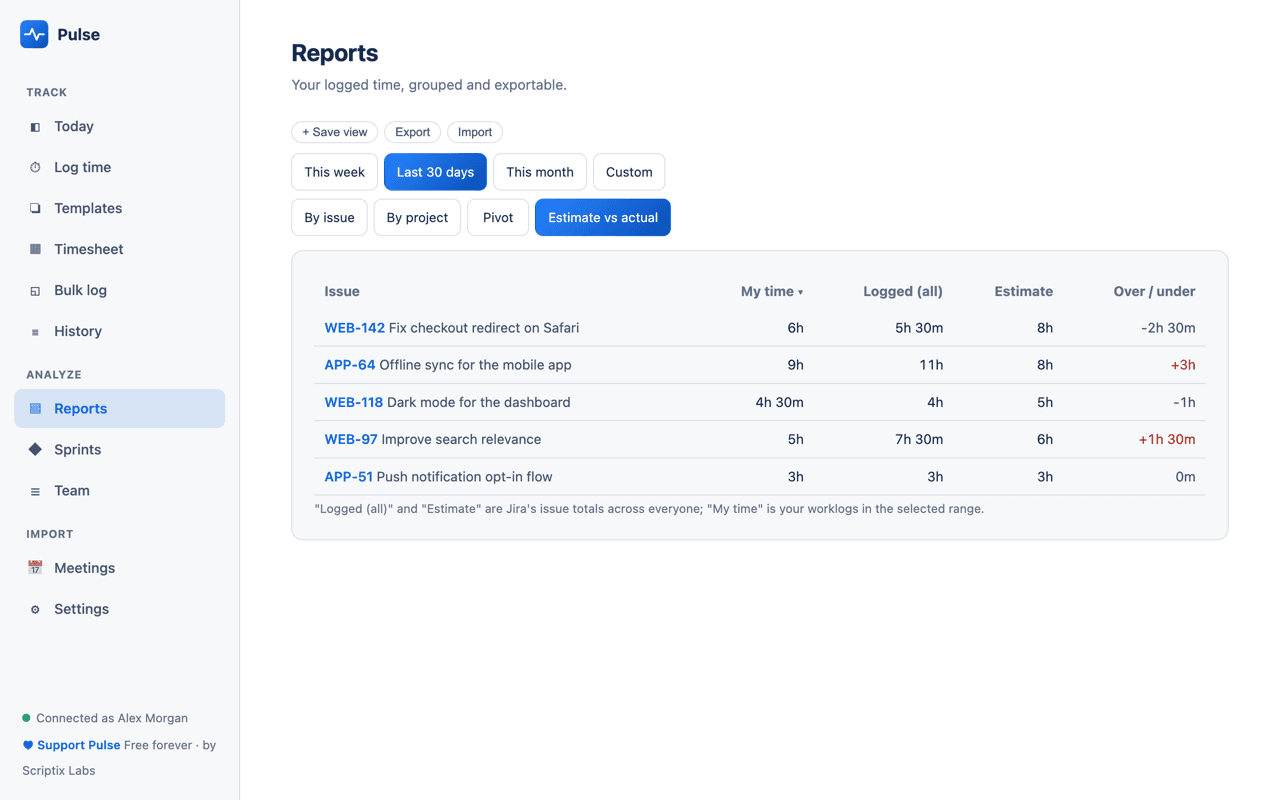Click the Reports sidebar icon
Screen dimensions: 1280x800
(35, 409)
